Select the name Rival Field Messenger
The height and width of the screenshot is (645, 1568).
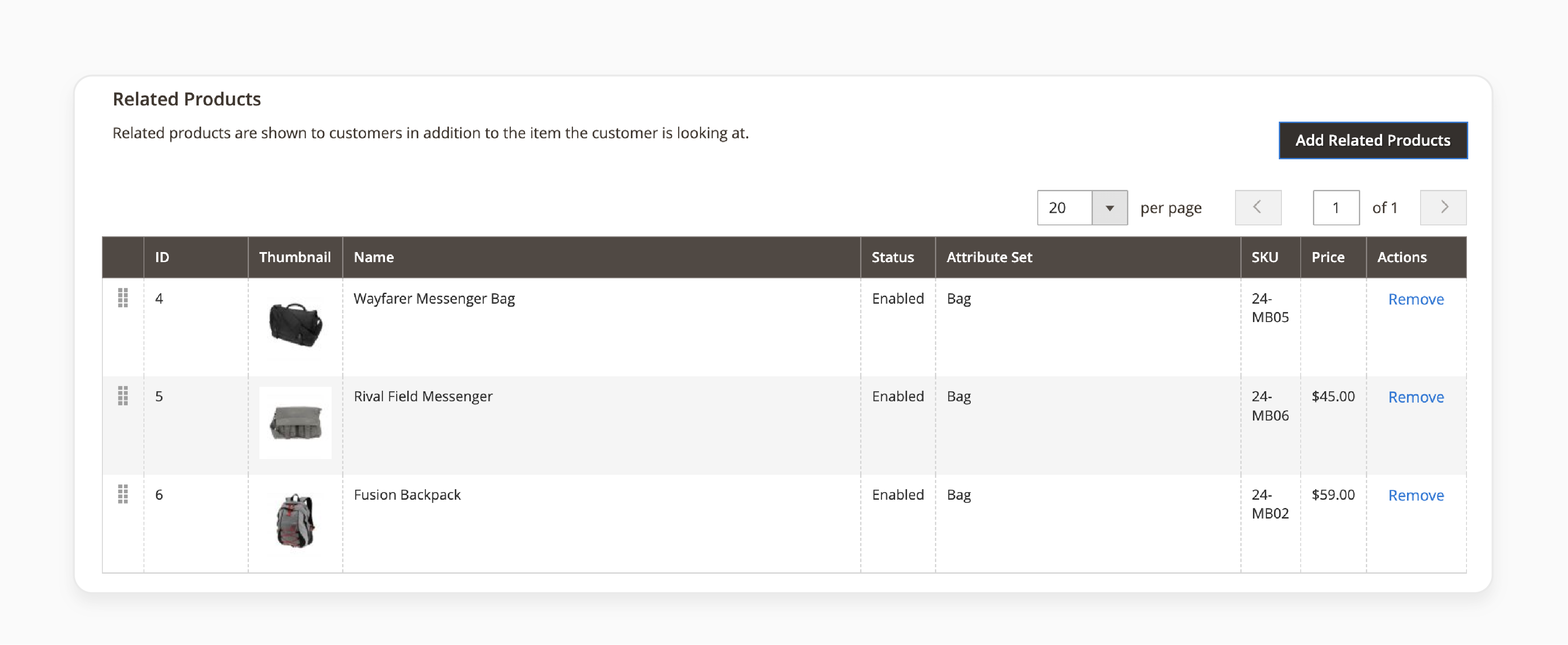click(x=423, y=396)
